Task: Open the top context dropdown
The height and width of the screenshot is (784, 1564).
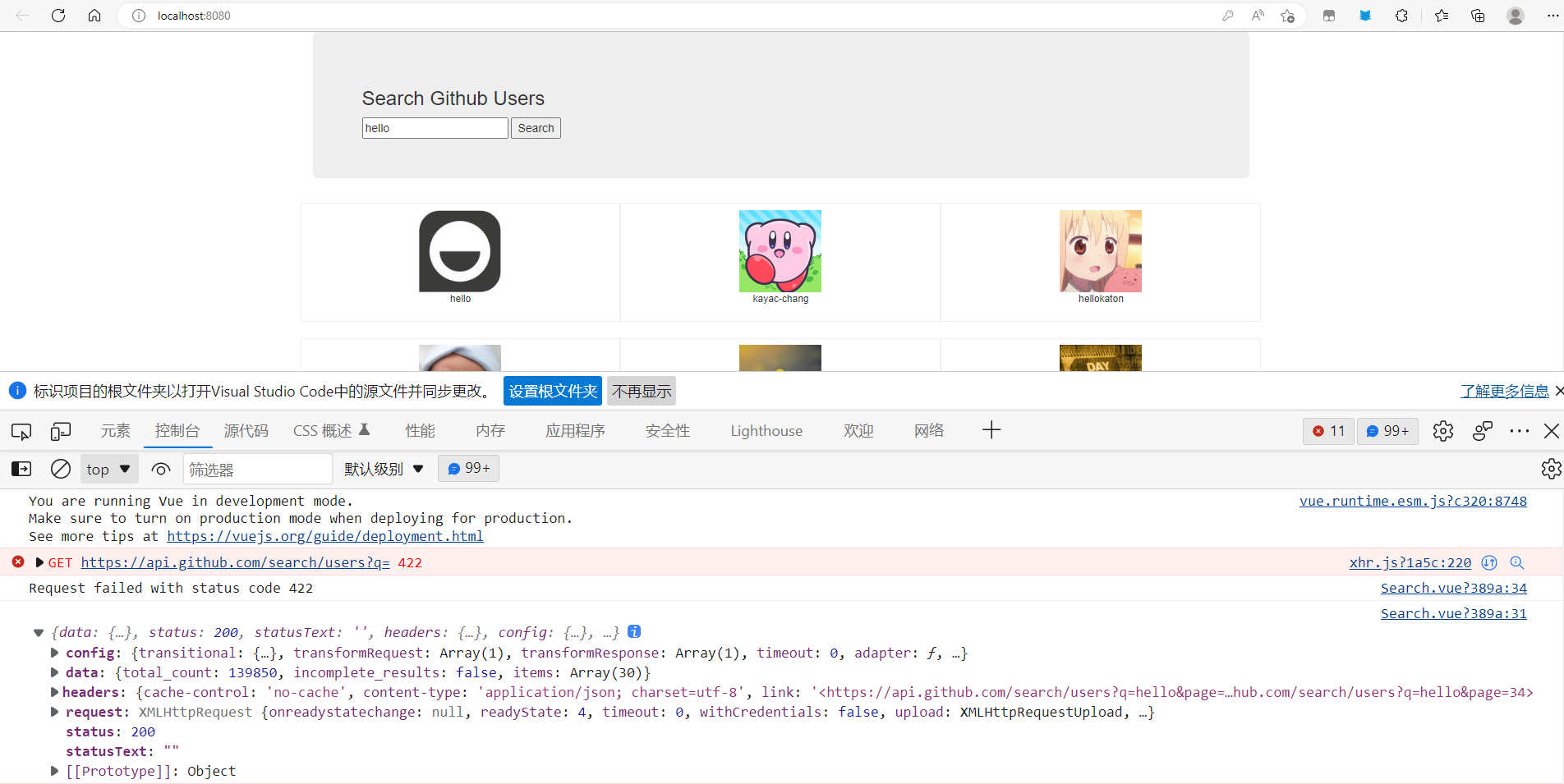Action: tap(108, 469)
